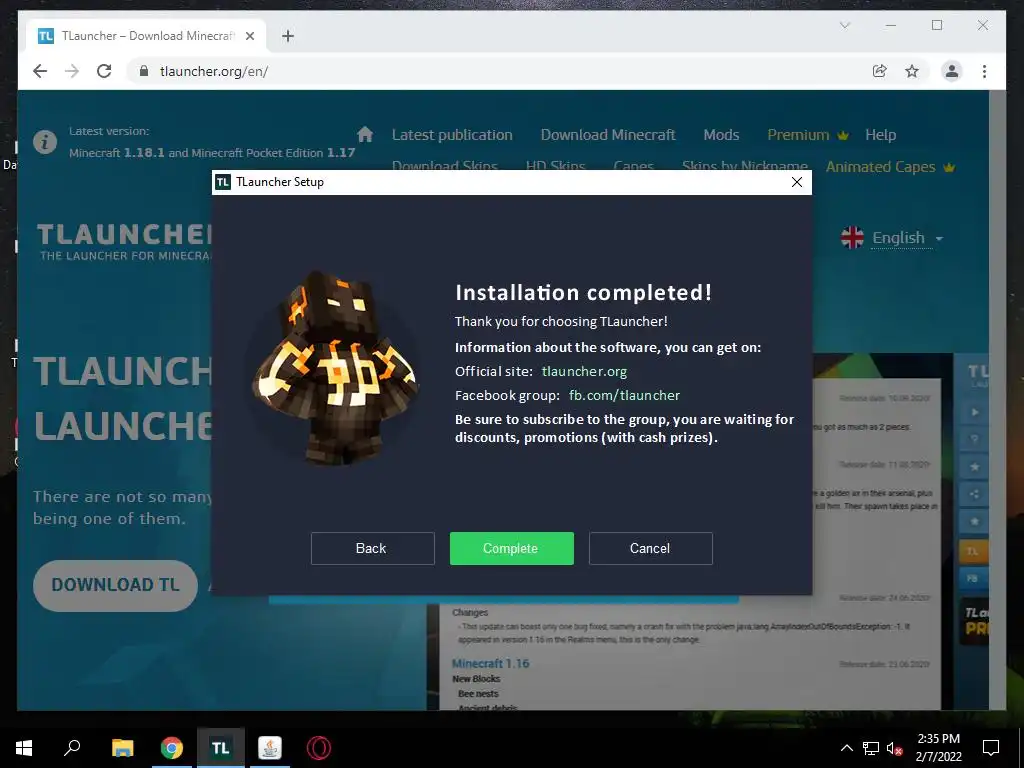The image size is (1024, 768).
Task: Open Windows taskbar search
Action: [x=72, y=748]
